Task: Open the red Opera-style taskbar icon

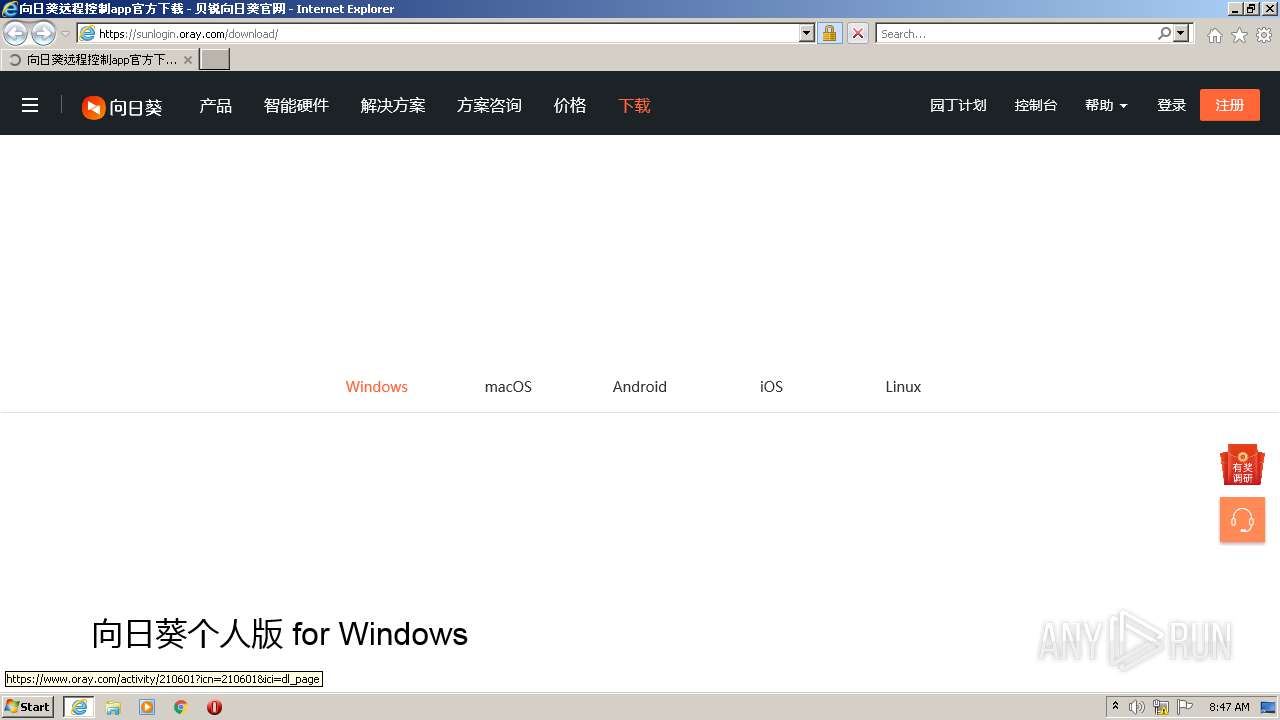Action: [x=214, y=707]
